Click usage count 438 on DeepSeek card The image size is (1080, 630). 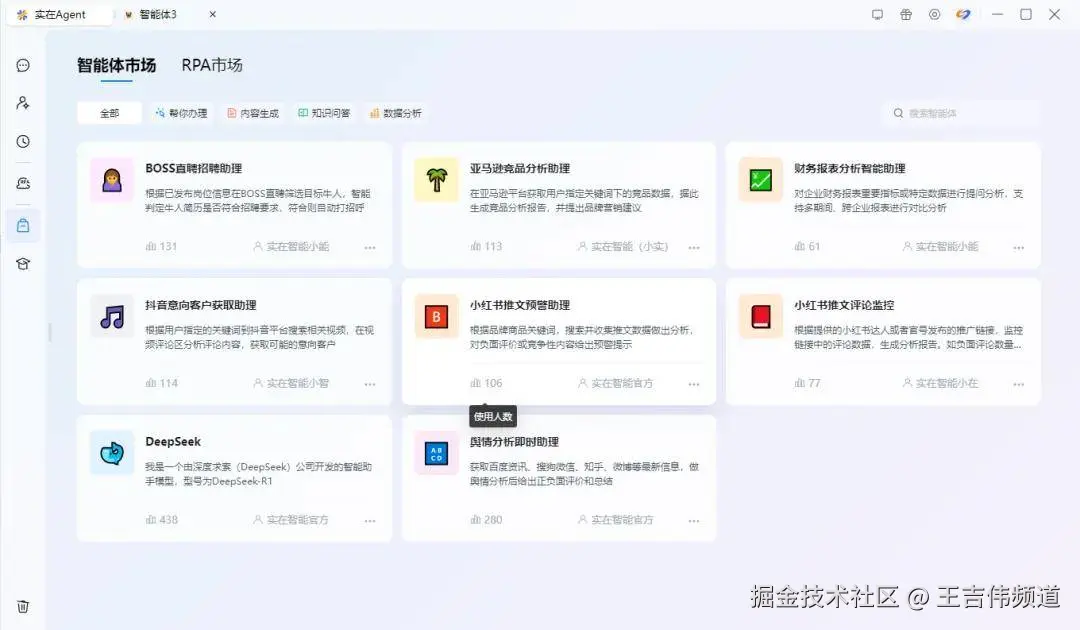coord(161,520)
